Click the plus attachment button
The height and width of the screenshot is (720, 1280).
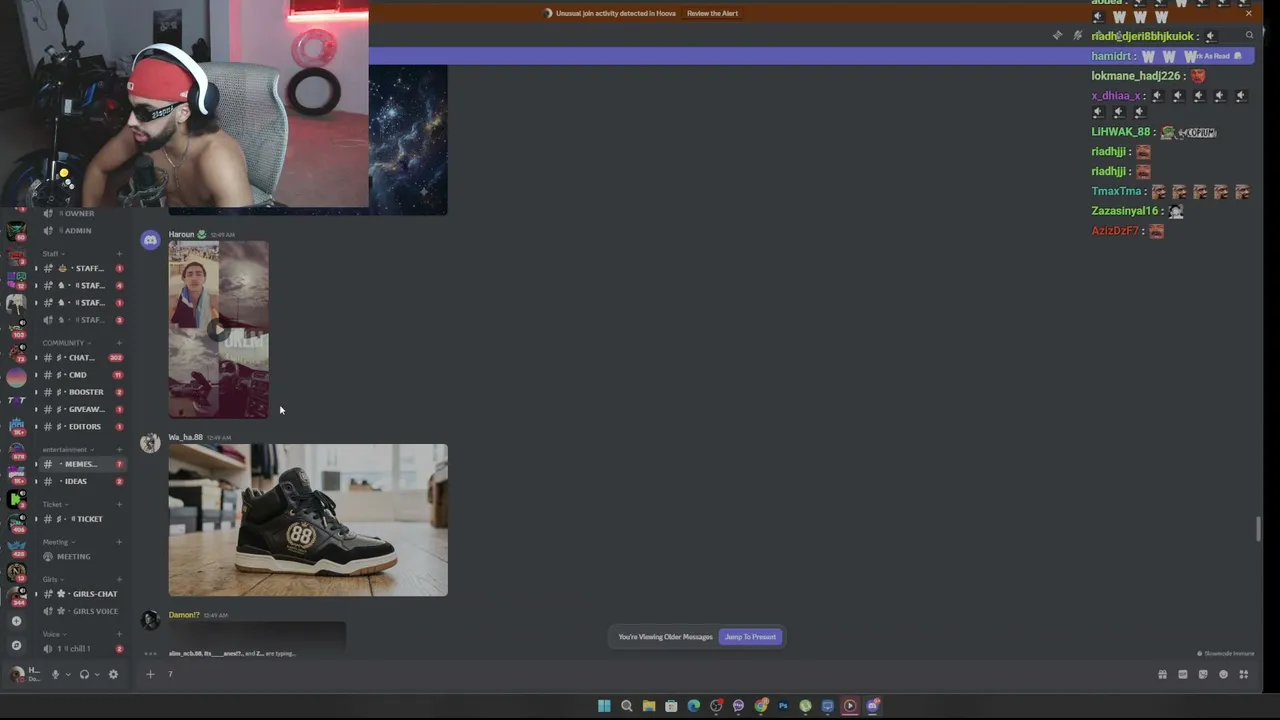150,674
